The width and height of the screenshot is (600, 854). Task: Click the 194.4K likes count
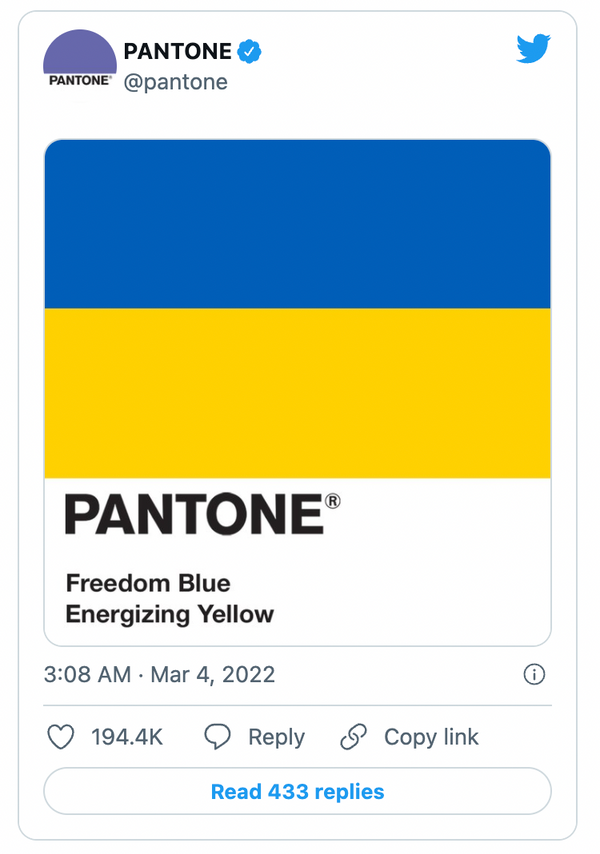[x=127, y=738]
